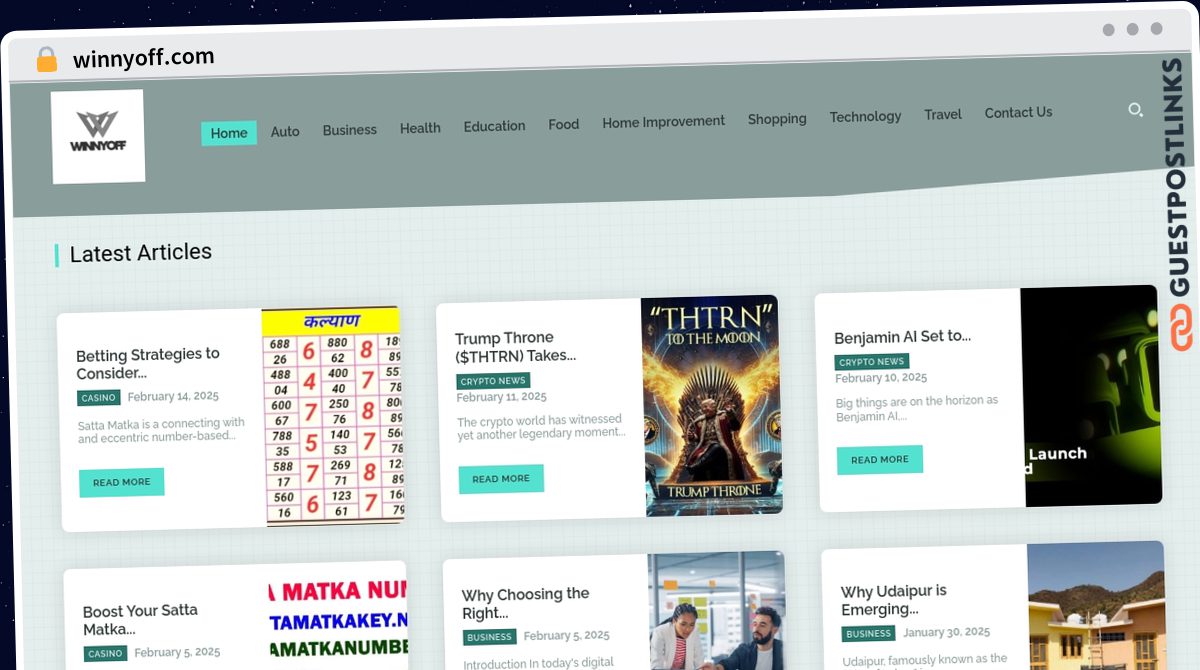This screenshot has height=670, width=1200.
Task: Open the search magnifier icon
Action: (1135, 110)
